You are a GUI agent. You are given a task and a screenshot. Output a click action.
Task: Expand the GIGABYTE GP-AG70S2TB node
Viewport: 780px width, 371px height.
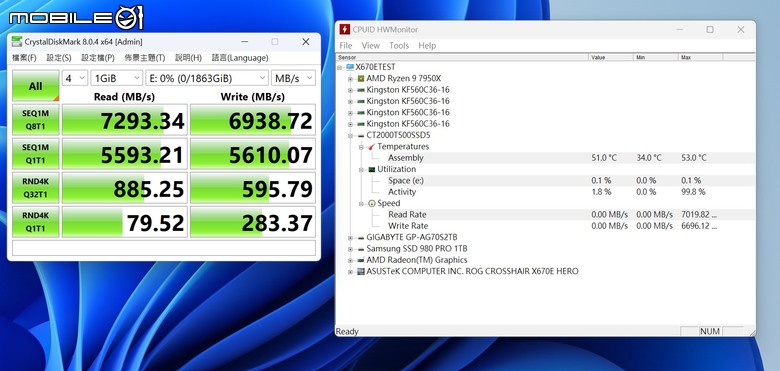tap(350, 238)
